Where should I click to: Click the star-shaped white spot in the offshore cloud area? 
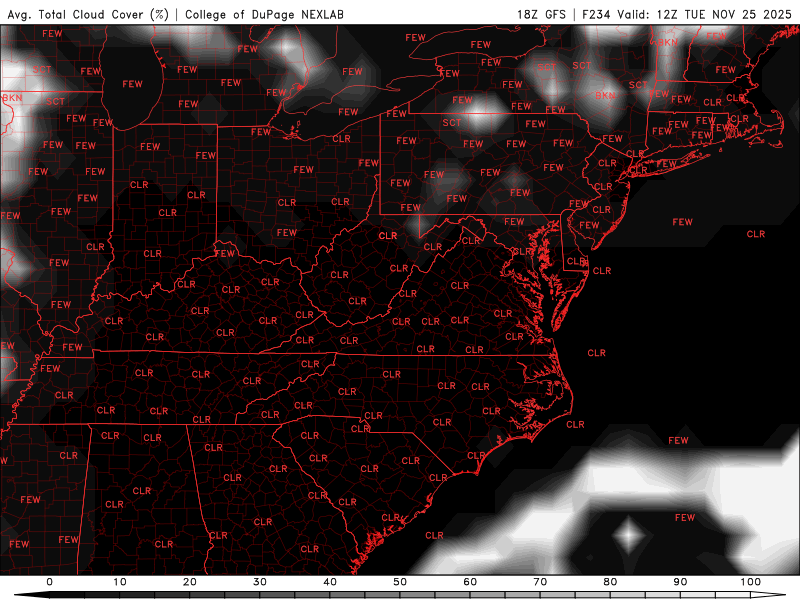click(629, 536)
